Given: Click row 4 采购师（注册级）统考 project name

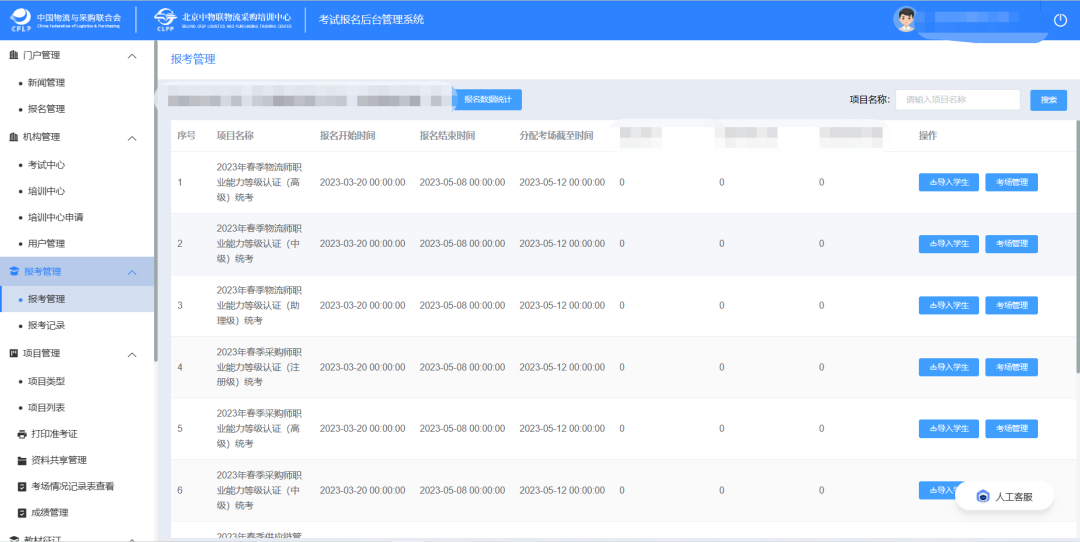Looking at the screenshot, I should click(x=259, y=367).
